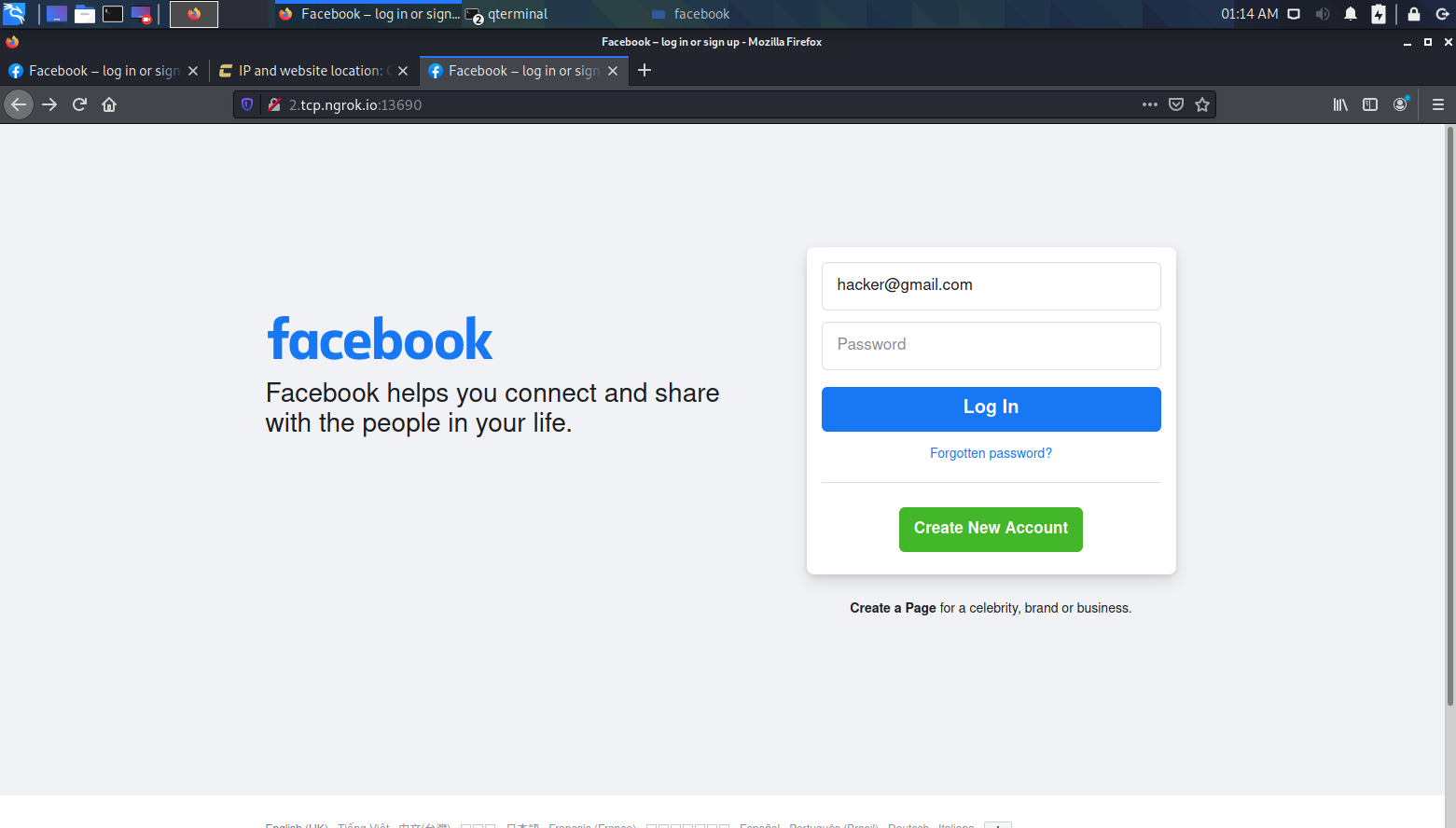Click the email field containing hacker@gmail.com

[991, 285]
